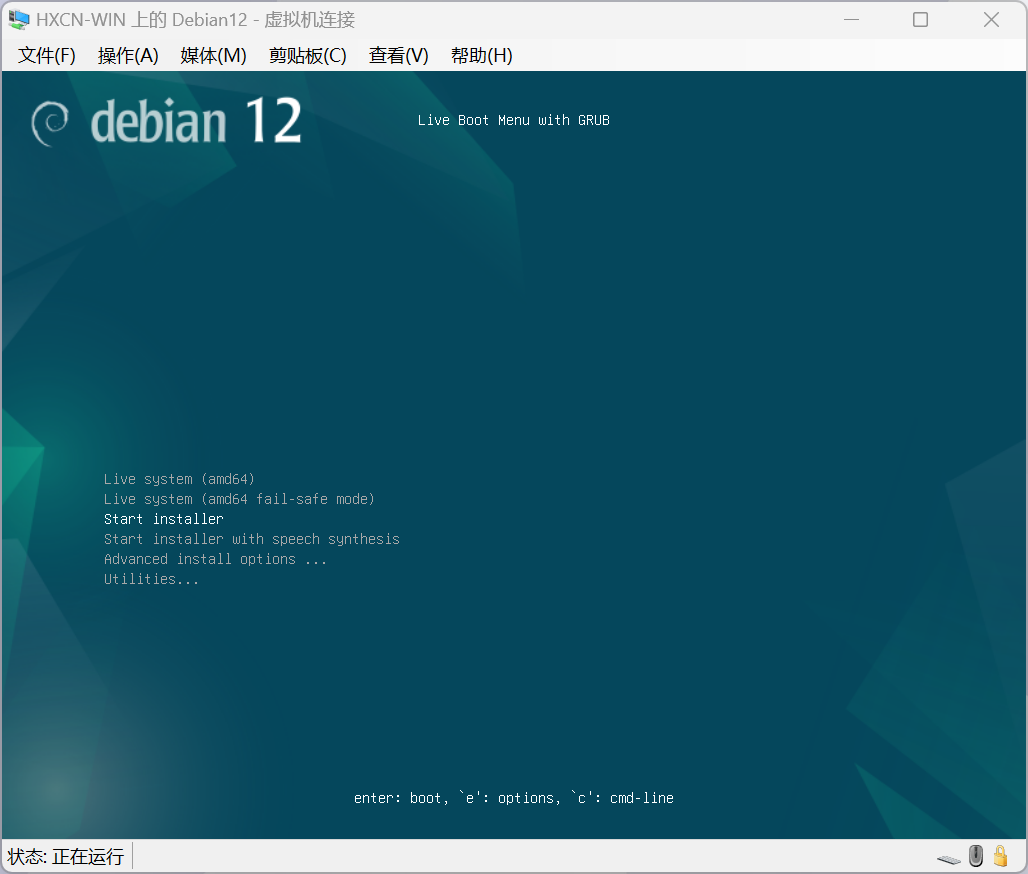Open Advanced install options ... submenu
The width and height of the screenshot is (1028, 874).
tap(215, 559)
